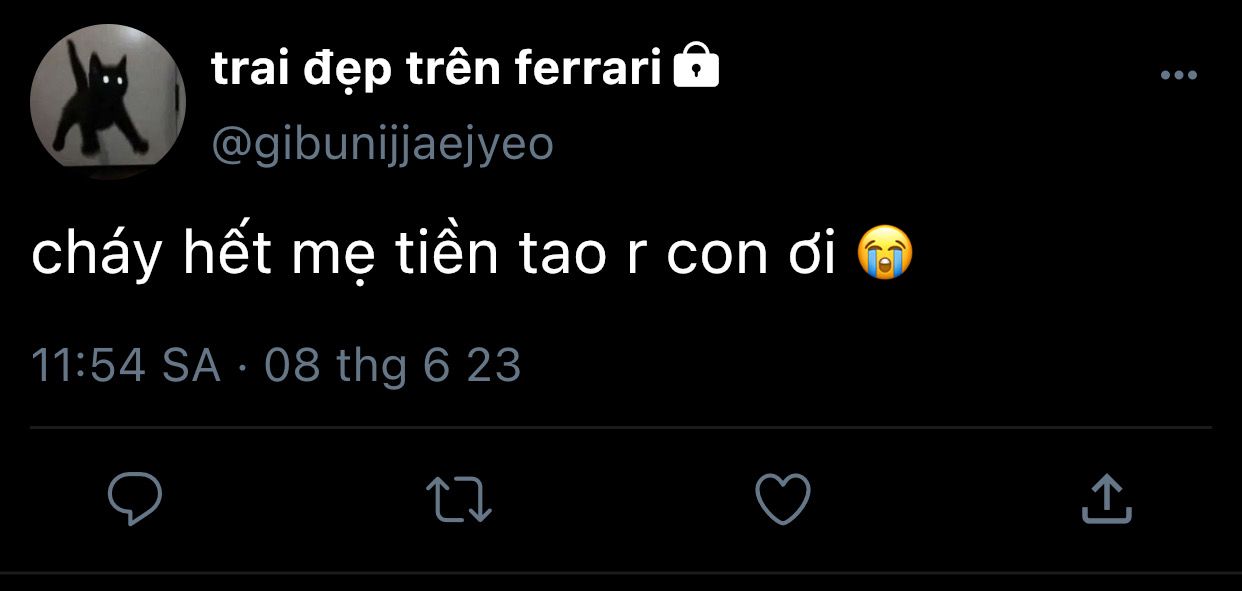Retweet this post using the arrows icon

click(459, 499)
